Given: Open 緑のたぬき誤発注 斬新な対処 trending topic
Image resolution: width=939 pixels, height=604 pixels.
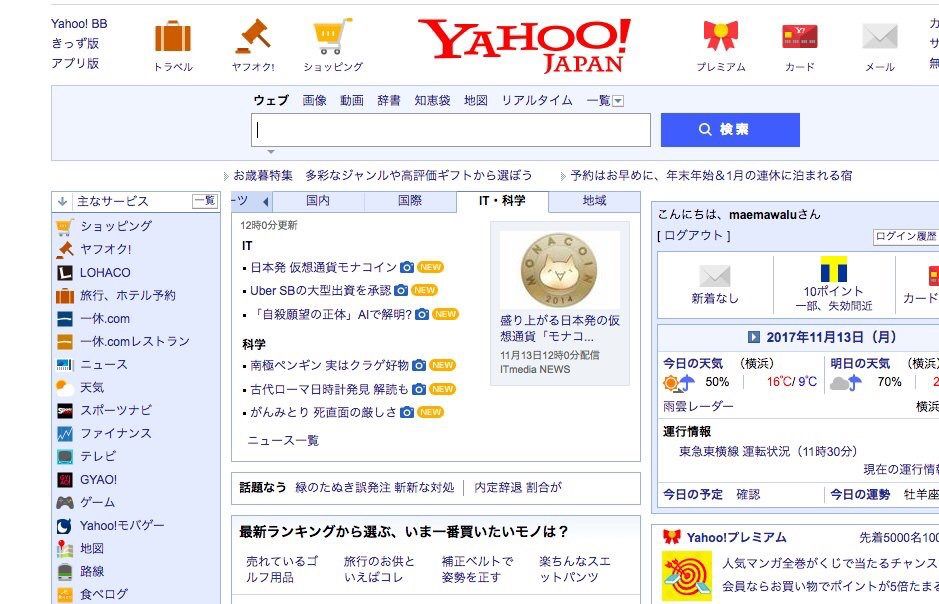Looking at the screenshot, I should pos(375,488).
